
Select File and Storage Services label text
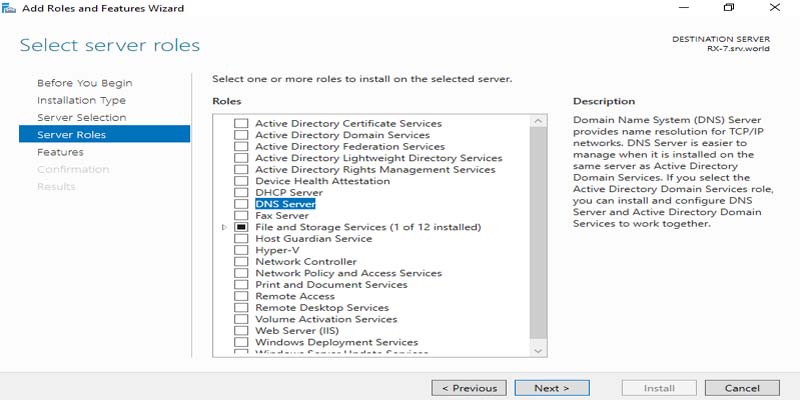(x=368, y=227)
